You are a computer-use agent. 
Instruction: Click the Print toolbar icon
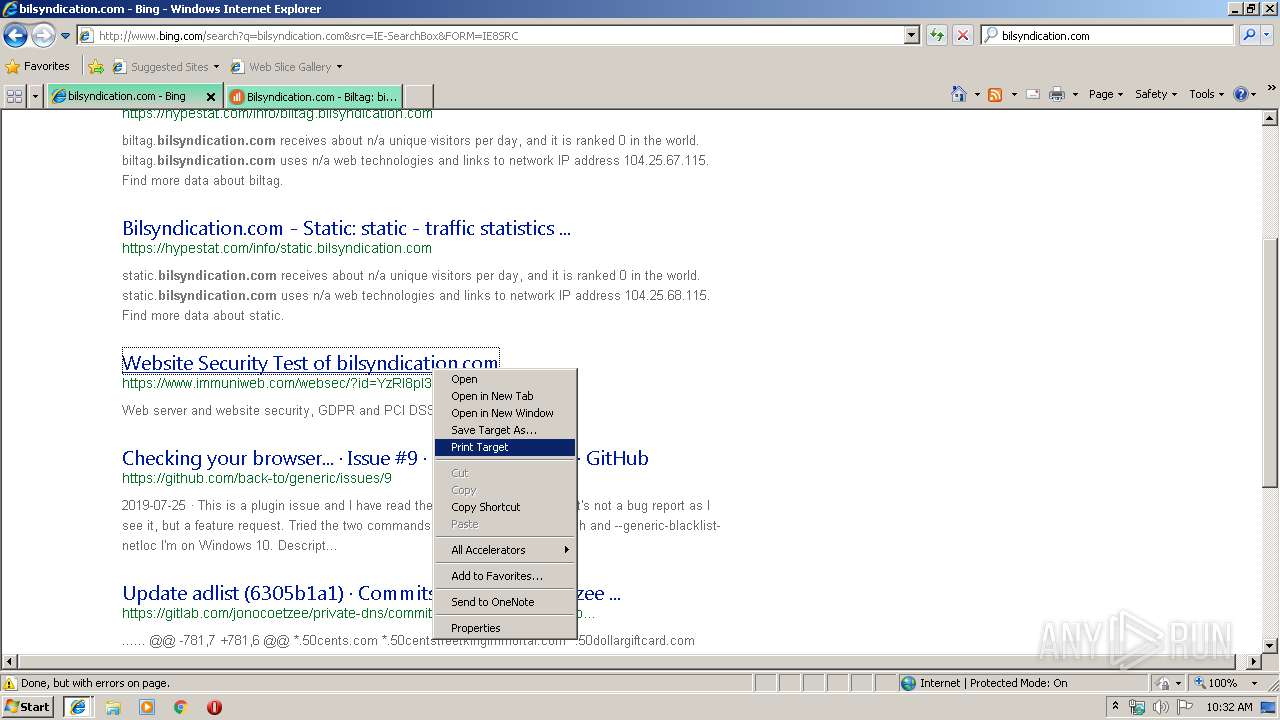(x=1057, y=94)
